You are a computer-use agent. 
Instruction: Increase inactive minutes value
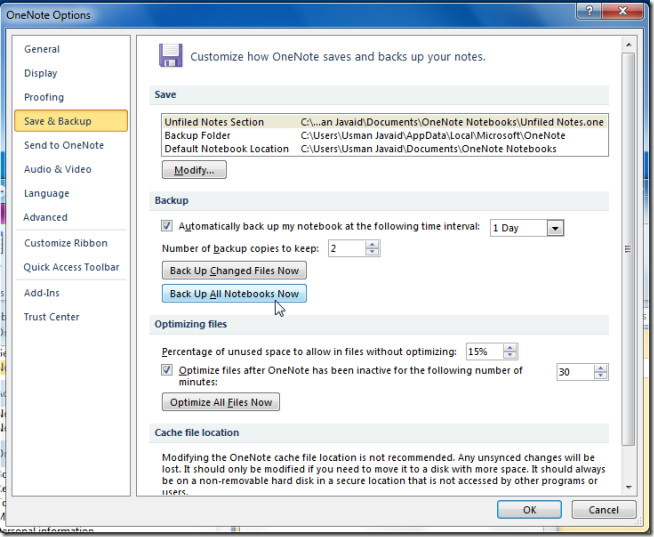[x=601, y=368]
